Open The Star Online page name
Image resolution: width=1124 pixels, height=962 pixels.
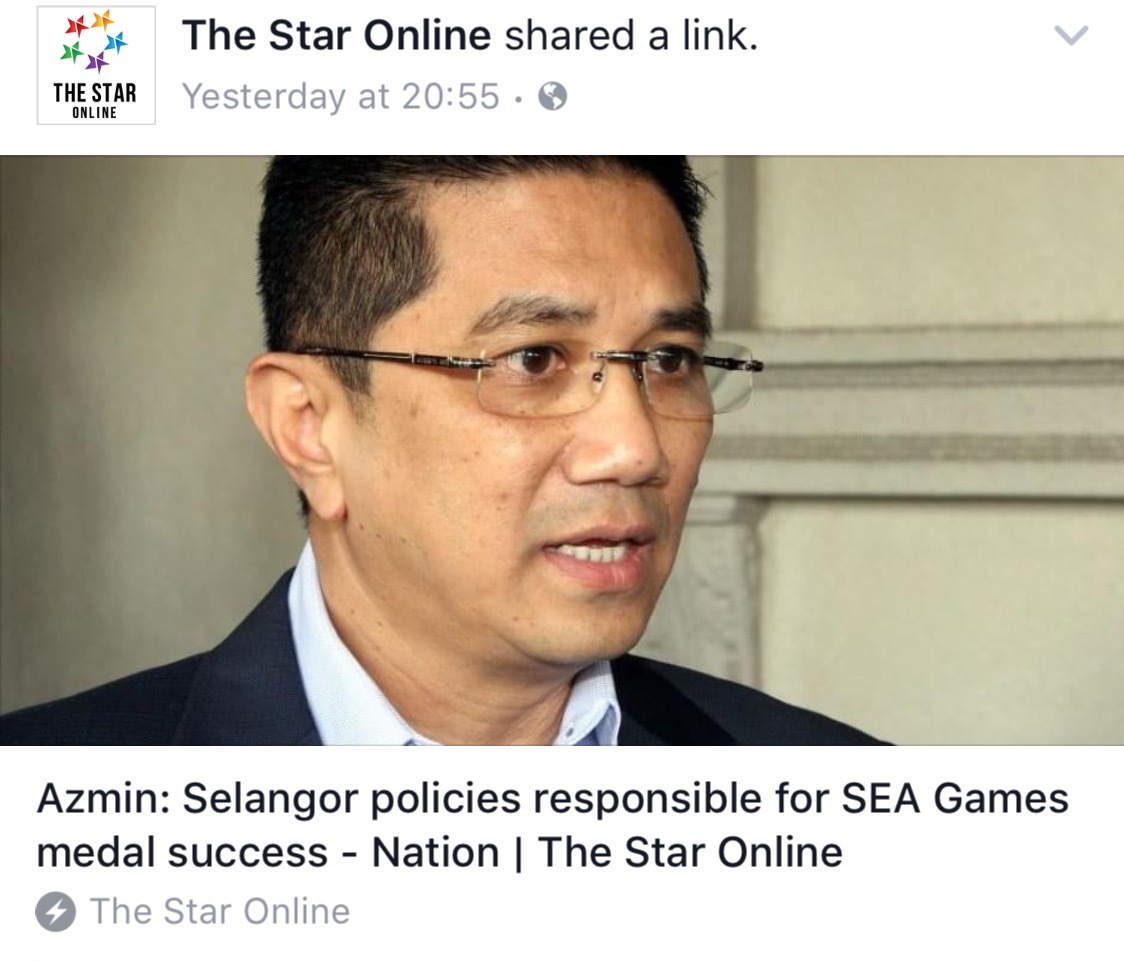click(x=336, y=35)
